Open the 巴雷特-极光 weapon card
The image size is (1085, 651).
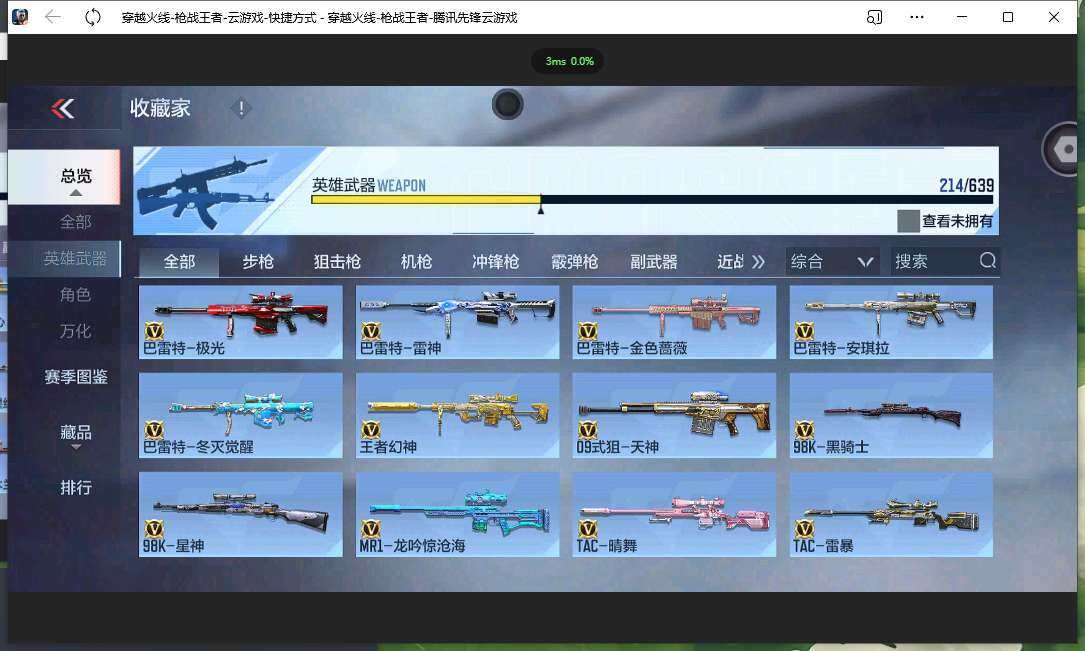click(x=241, y=322)
